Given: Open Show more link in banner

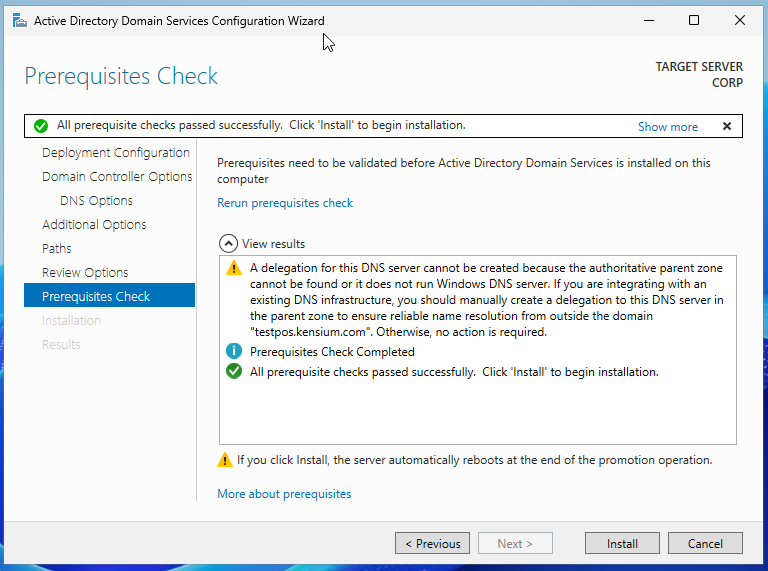Looking at the screenshot, I should tap(668, 127).
